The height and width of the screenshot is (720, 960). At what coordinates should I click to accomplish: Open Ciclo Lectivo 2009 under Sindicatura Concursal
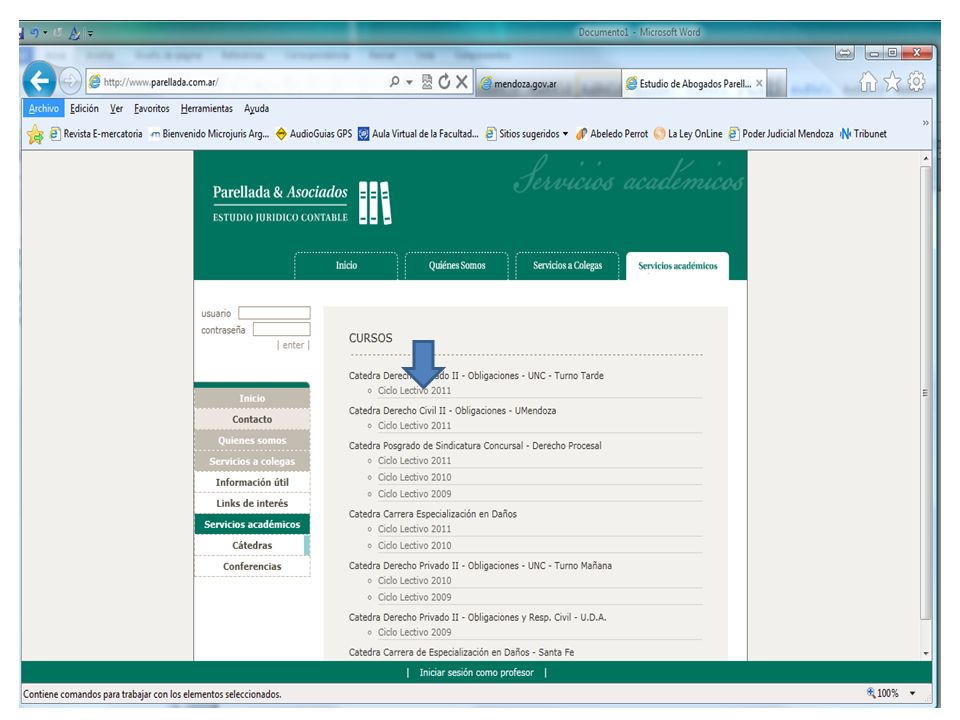click(414, 493)
